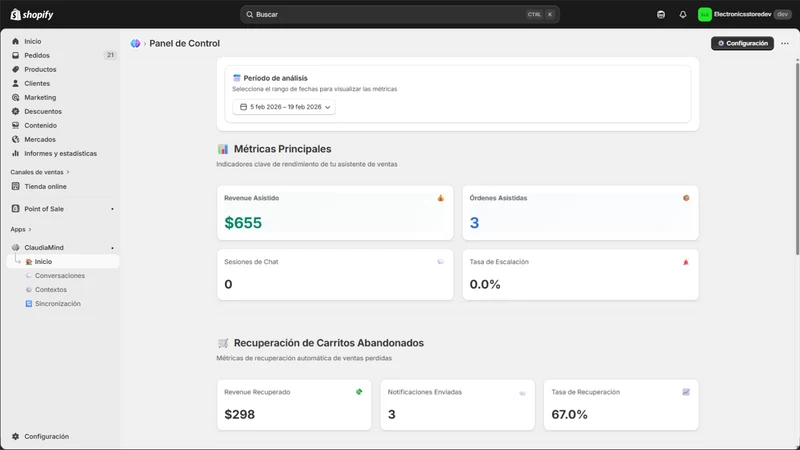Click the Órdenes Asistidas value 3
Screen dimensions: 800x450
click(x=474, y=223)
